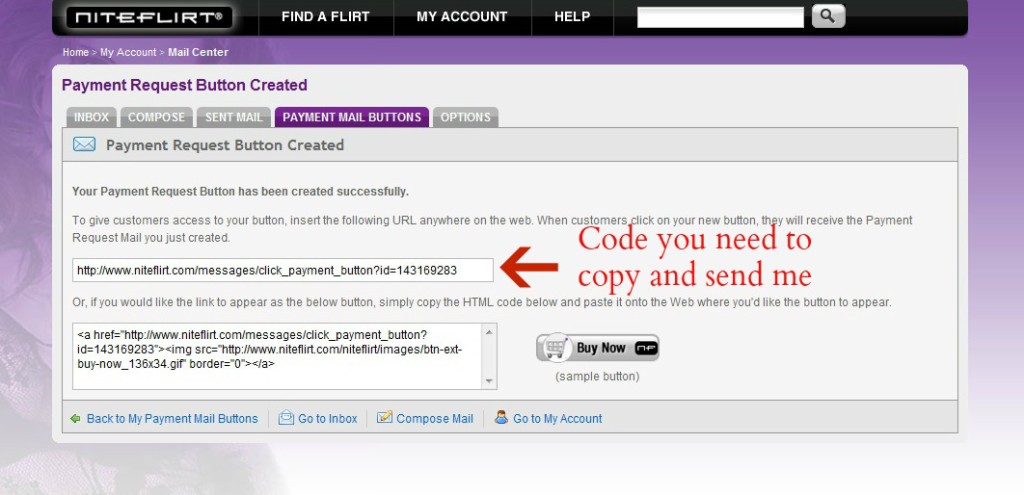1024x495 pixels.
Task: Open the Find a Flirt menu
Action: coord(325,17)
